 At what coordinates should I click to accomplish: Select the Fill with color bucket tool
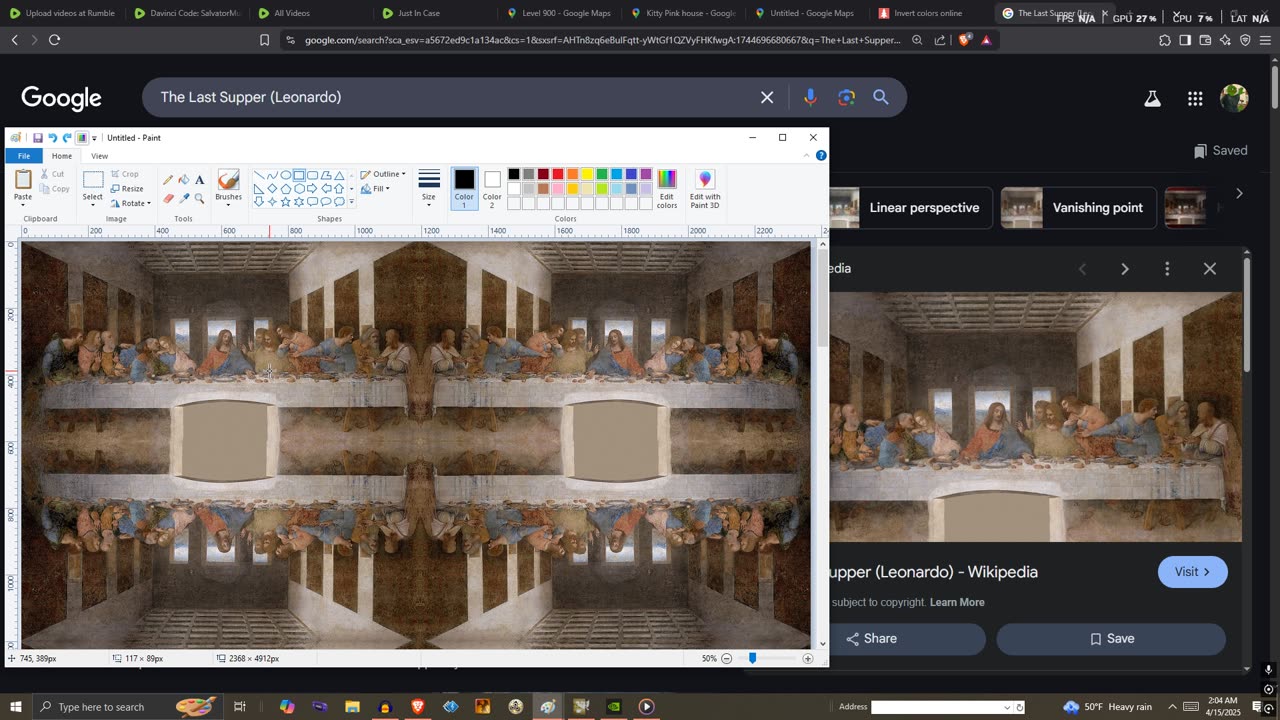point(184,180)
